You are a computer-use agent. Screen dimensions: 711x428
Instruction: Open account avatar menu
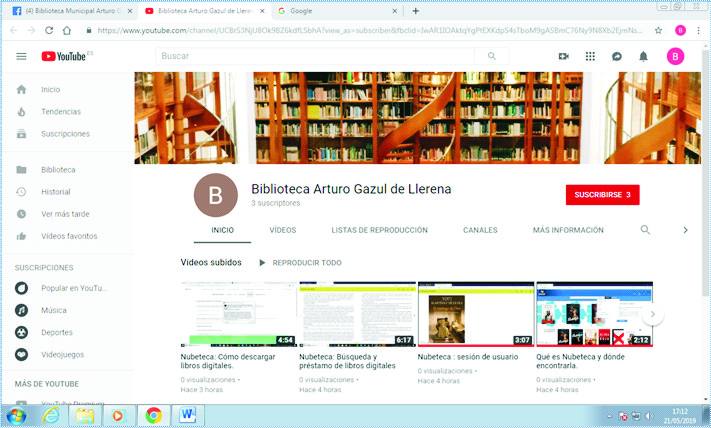tap(675, 57)
